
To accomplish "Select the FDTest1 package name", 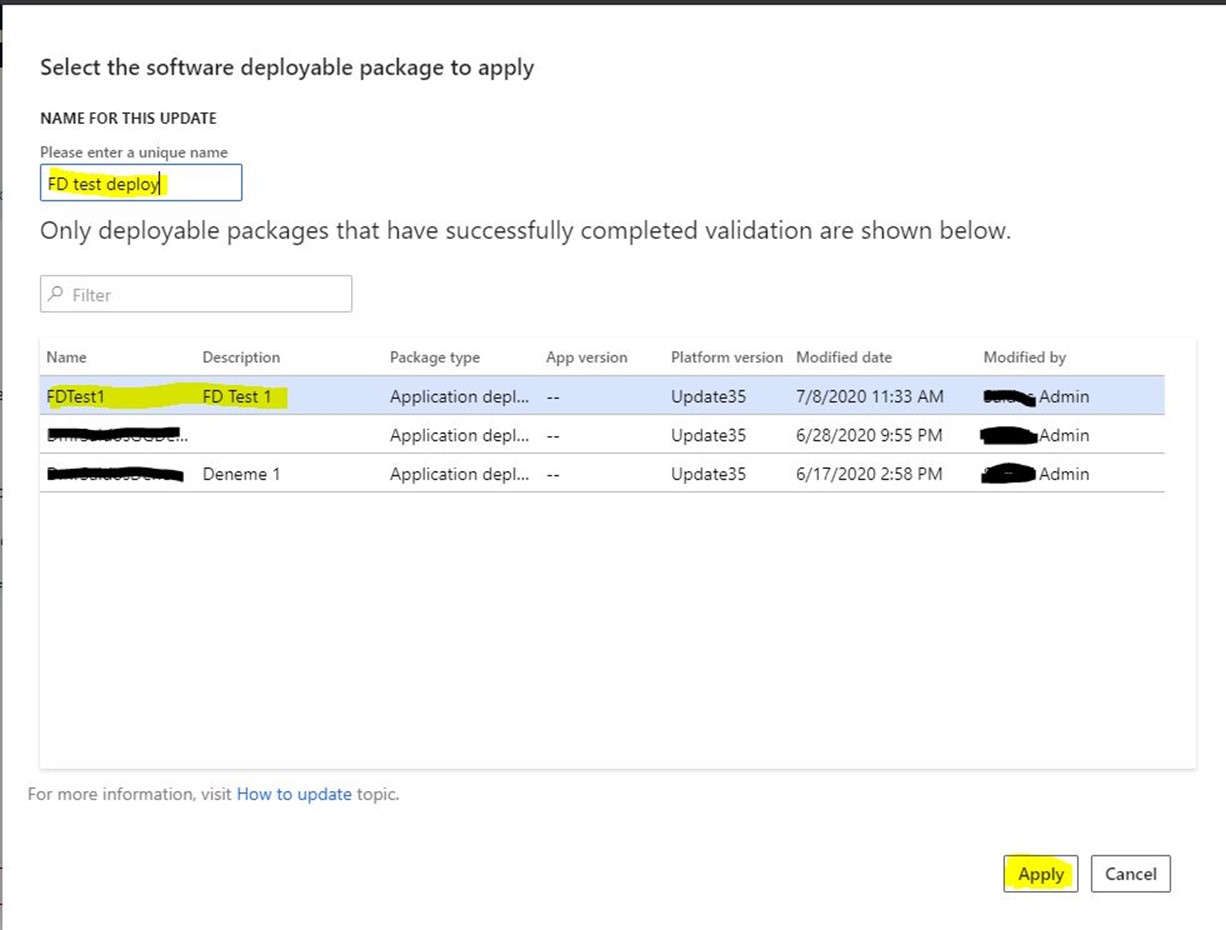I will pyautogui.click(x=76, y=397).
